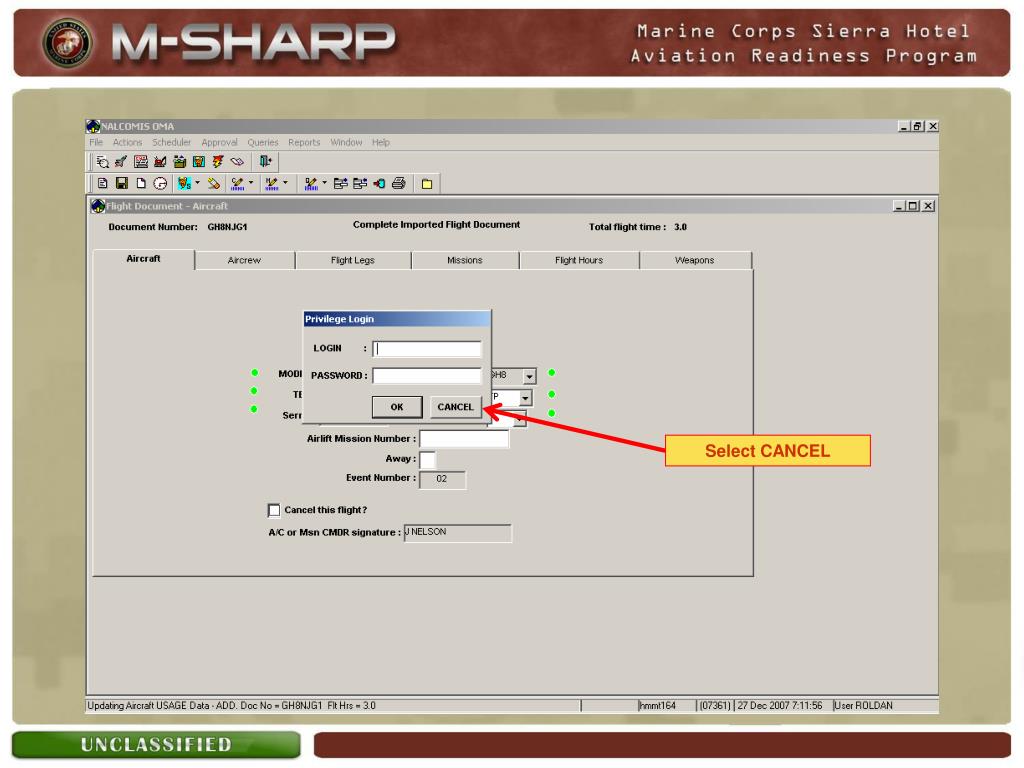Open dropdown arrow next to H pencil icon
The image size is (1024, 768).
285,183
